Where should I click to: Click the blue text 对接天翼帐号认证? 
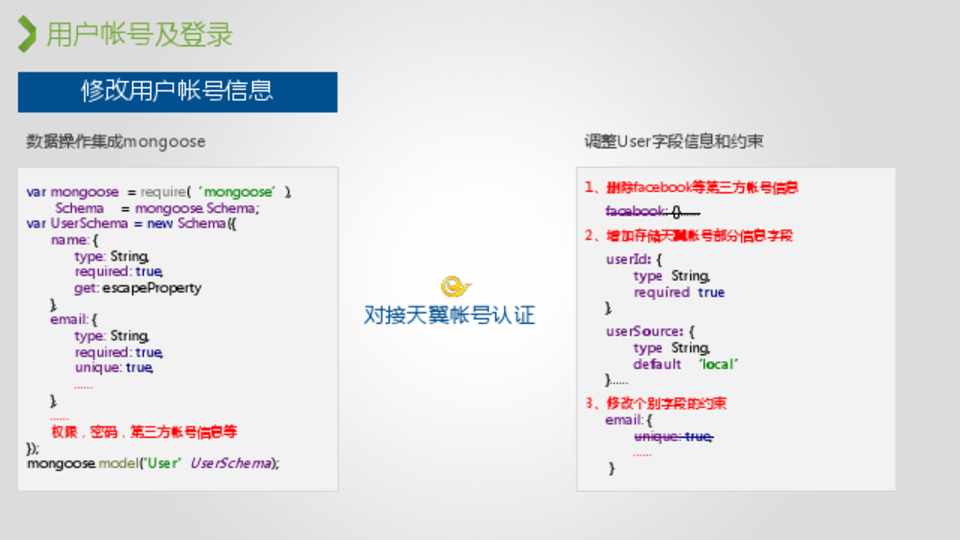pos(449,316)
